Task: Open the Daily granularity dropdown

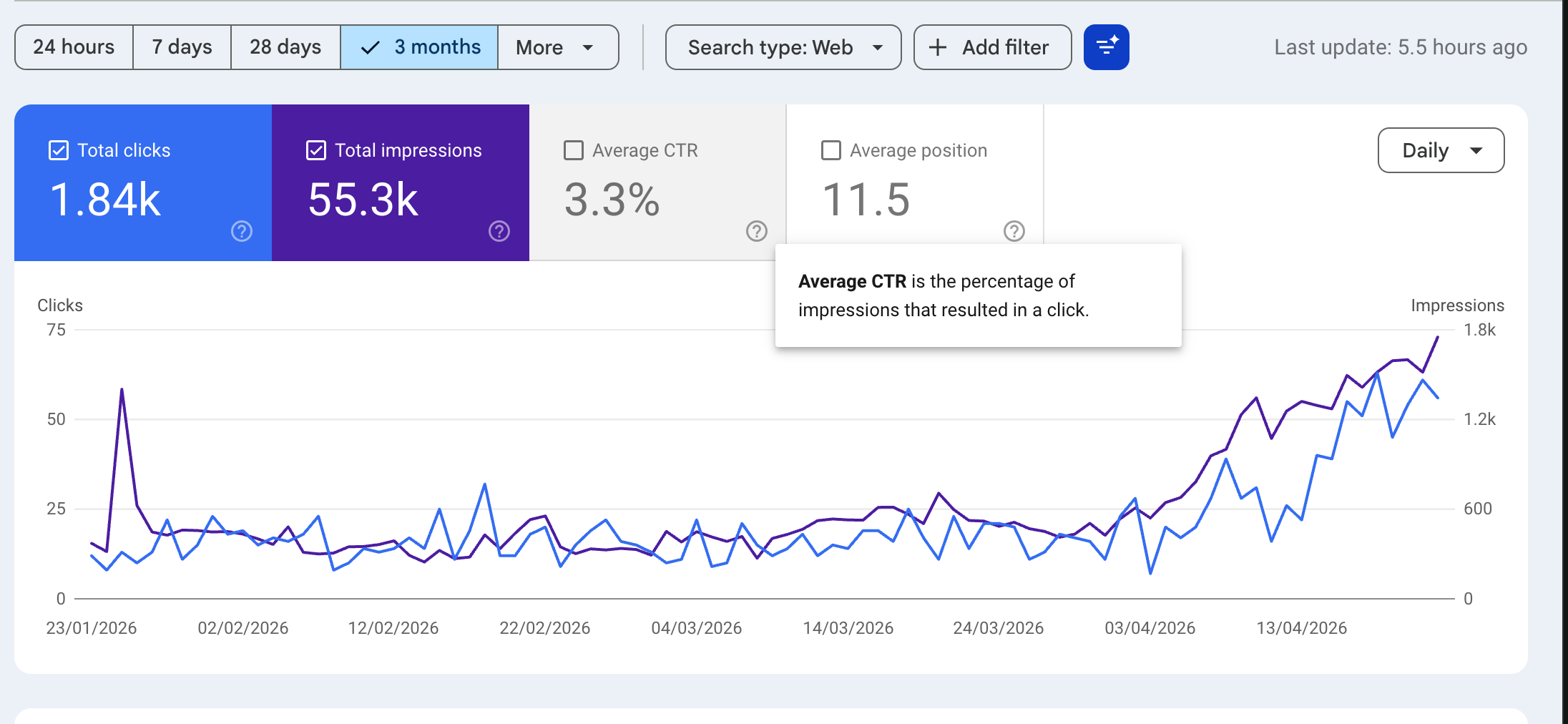Action: (x=1441, y=150)
